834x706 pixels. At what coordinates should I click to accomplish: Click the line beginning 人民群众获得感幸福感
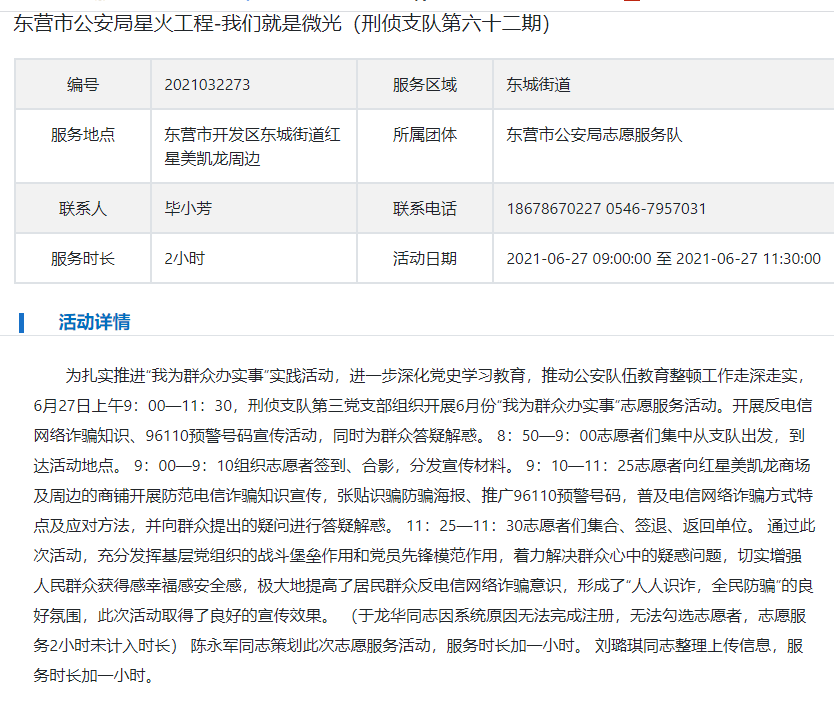tap(423, 586)
